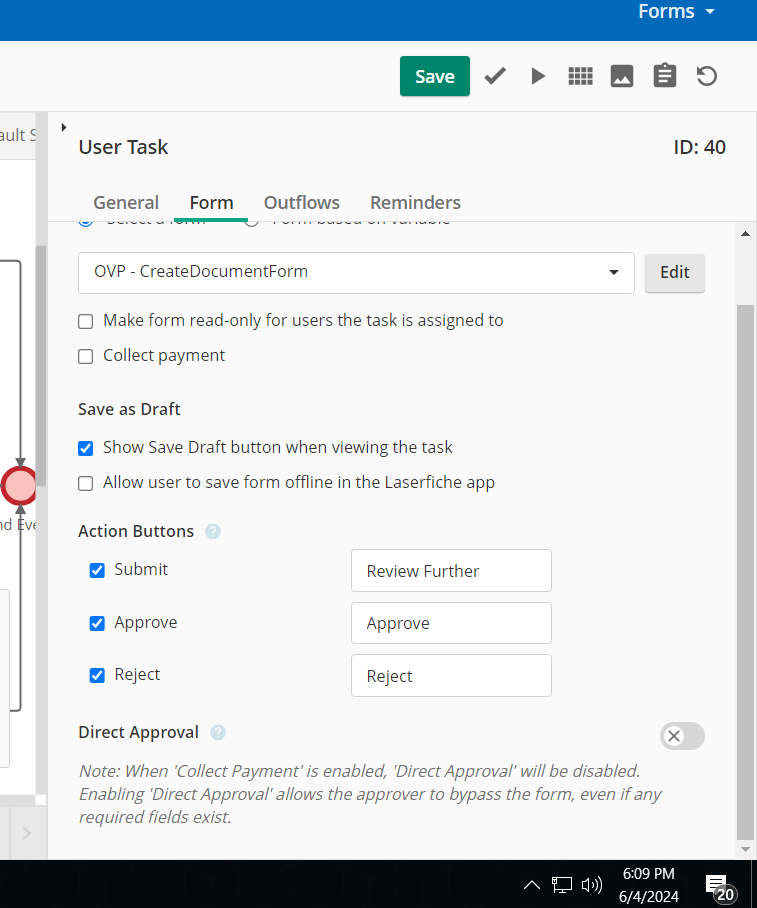Open the Reminders tab

415,203
